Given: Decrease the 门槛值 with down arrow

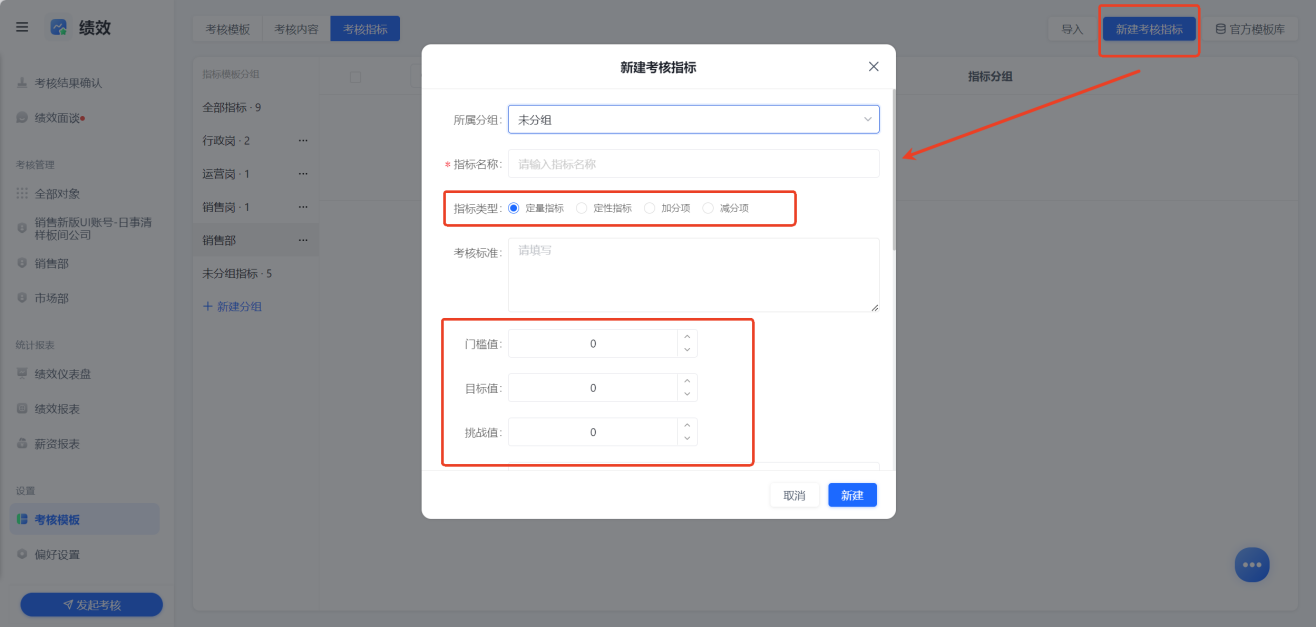Looking at the screenshot, I should coord(687,350).
